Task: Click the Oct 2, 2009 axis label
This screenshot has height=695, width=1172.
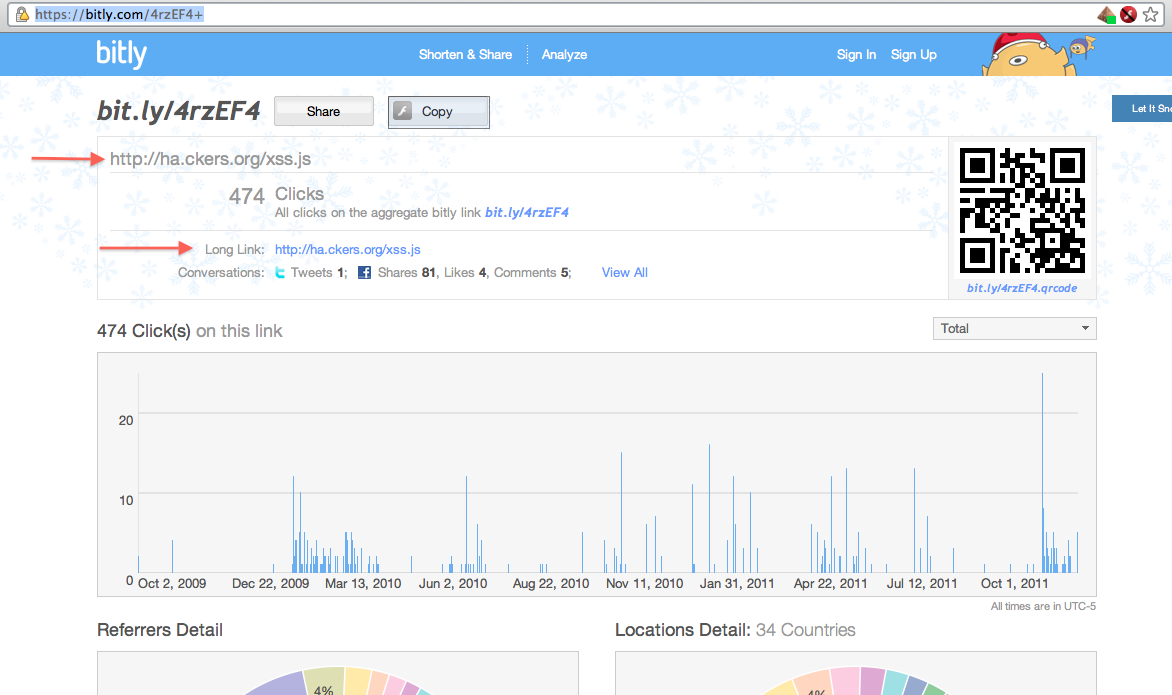Action: [172, 584]
